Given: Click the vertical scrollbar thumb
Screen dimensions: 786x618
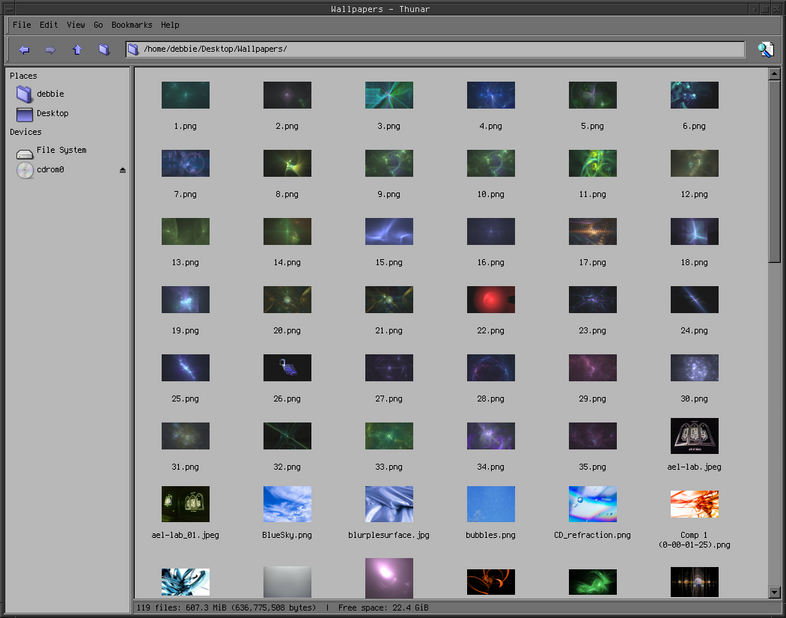Looking at the screenshot, I should click(774, 170).
